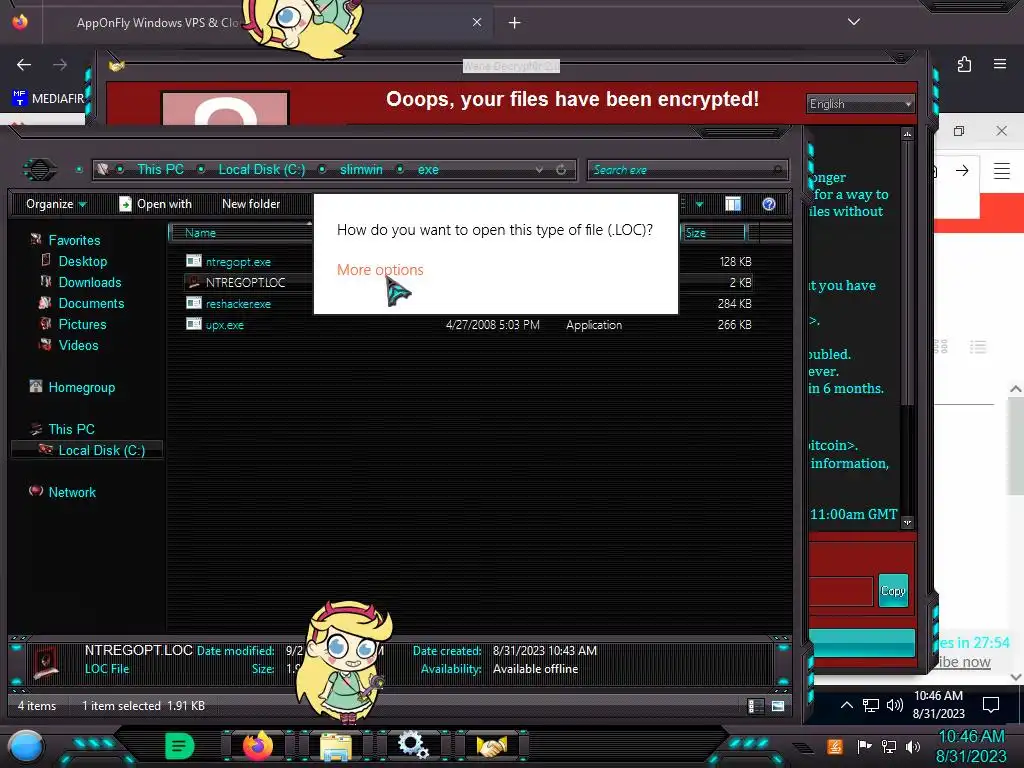Open Network in navigation pane
Image resolution: width=1024 pixels, height=768 pixels.
coord(72,492)
